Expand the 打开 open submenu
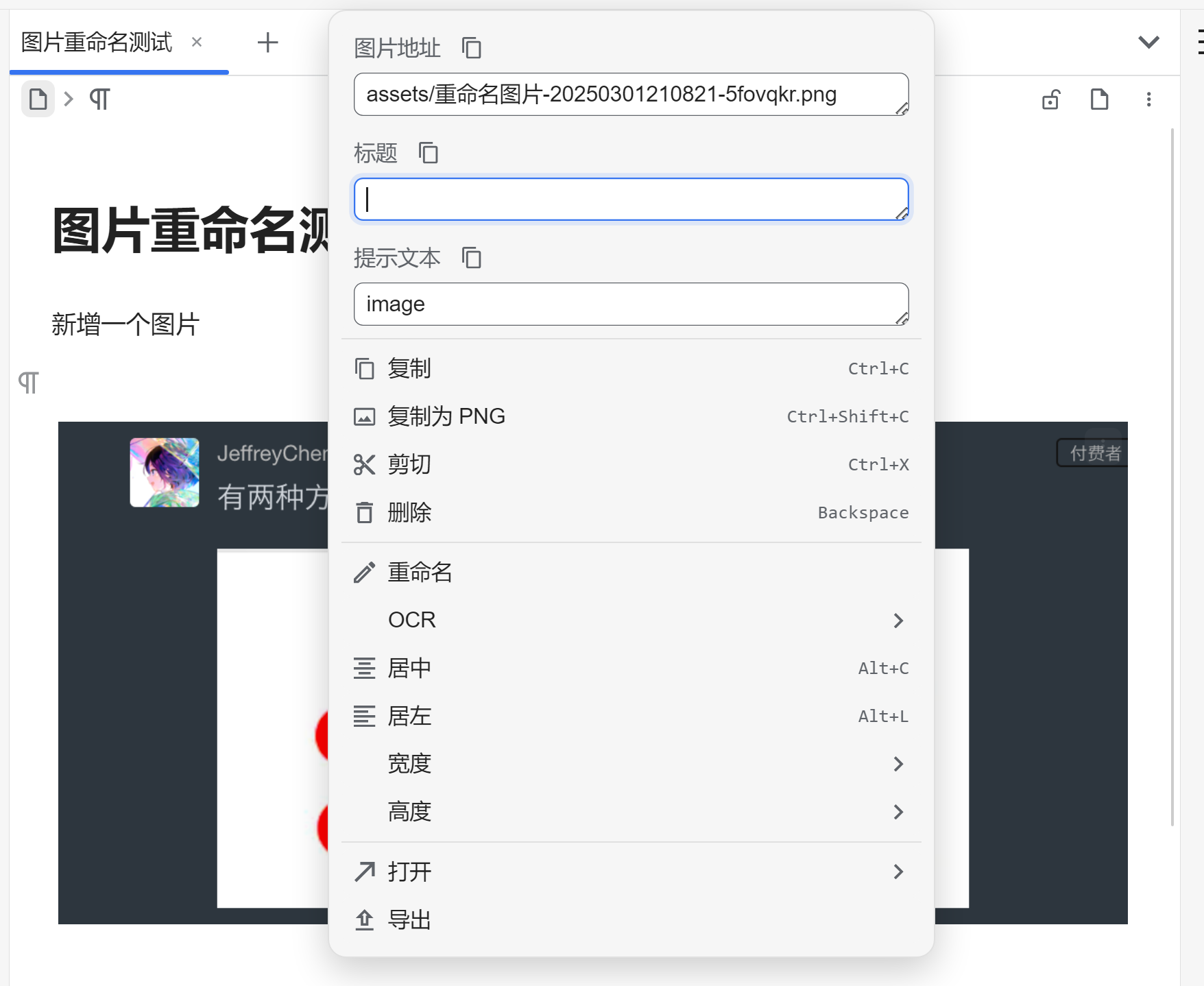1204x986 pixels. point(631,872)
